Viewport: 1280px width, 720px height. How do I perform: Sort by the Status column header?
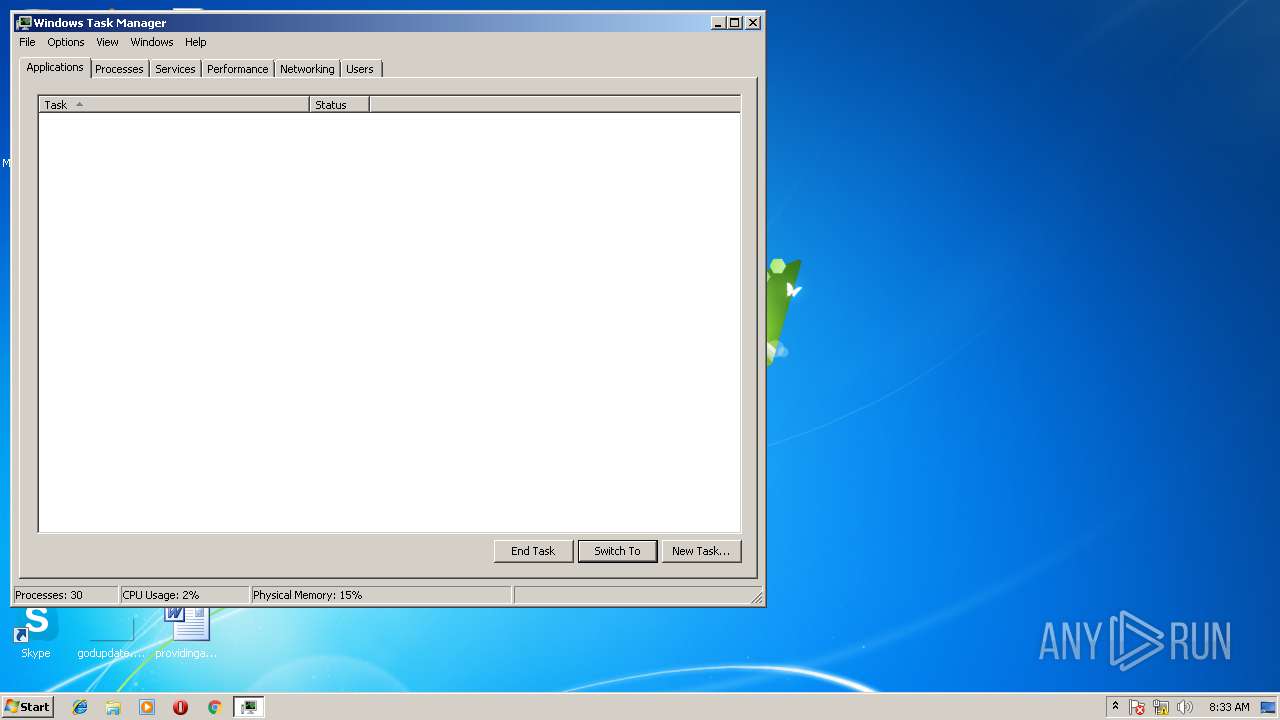click(339, 104)
